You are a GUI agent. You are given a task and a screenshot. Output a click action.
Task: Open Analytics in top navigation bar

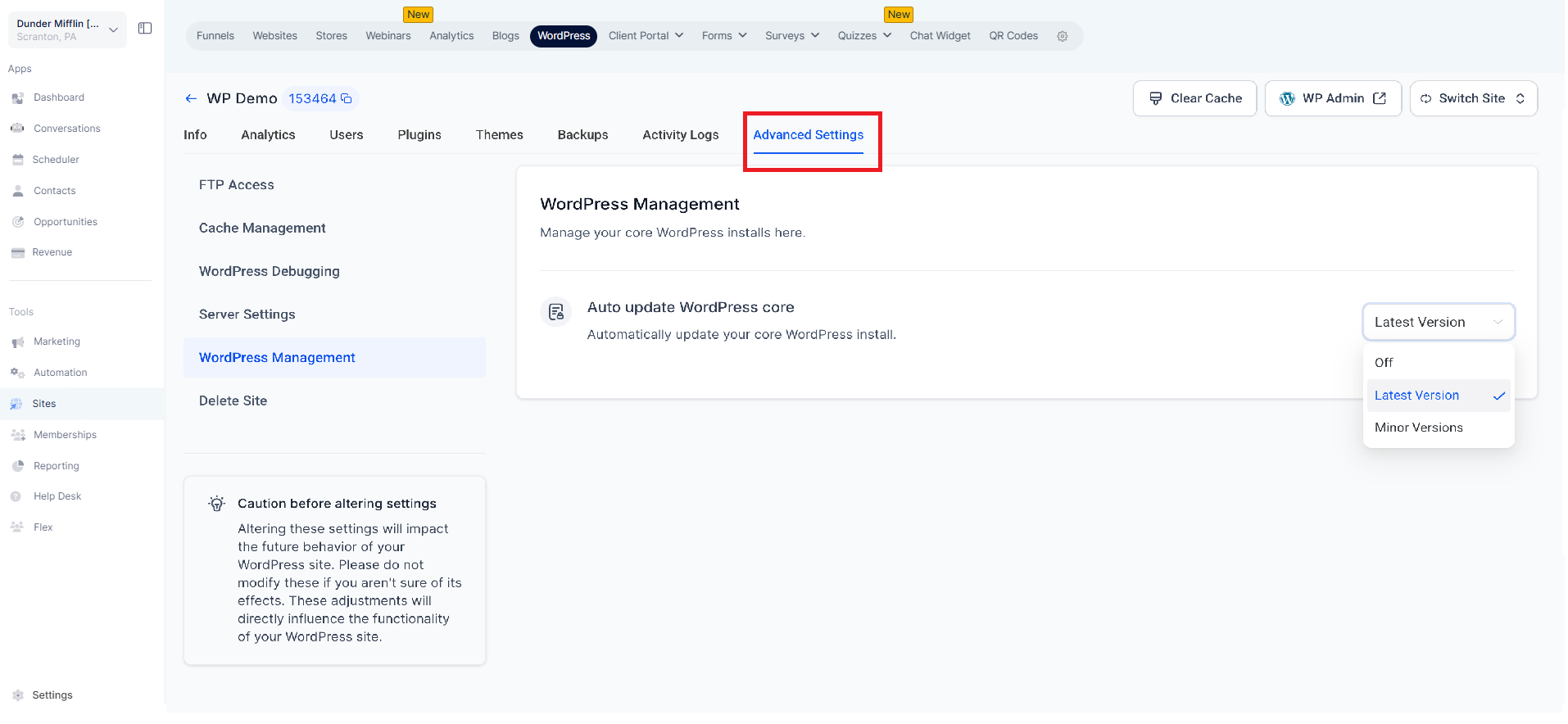(x=451, y=36)
